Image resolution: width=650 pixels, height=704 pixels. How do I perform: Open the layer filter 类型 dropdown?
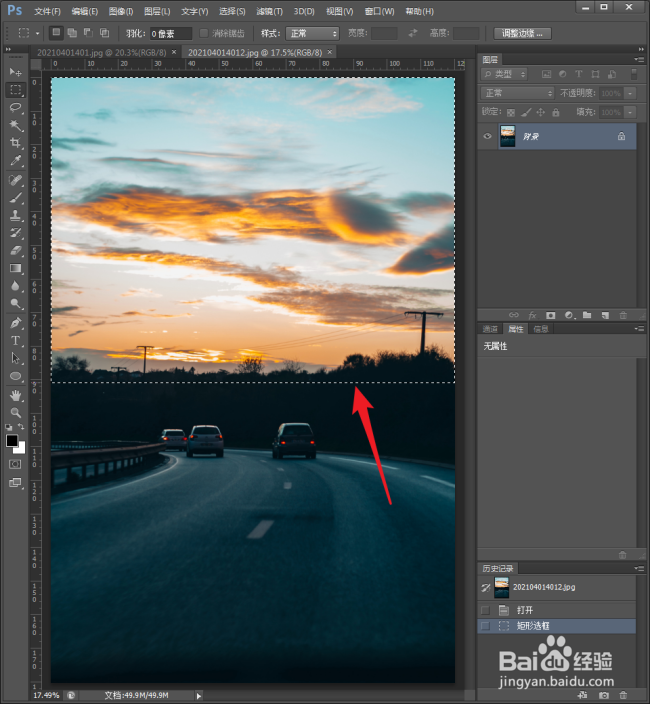504,74
